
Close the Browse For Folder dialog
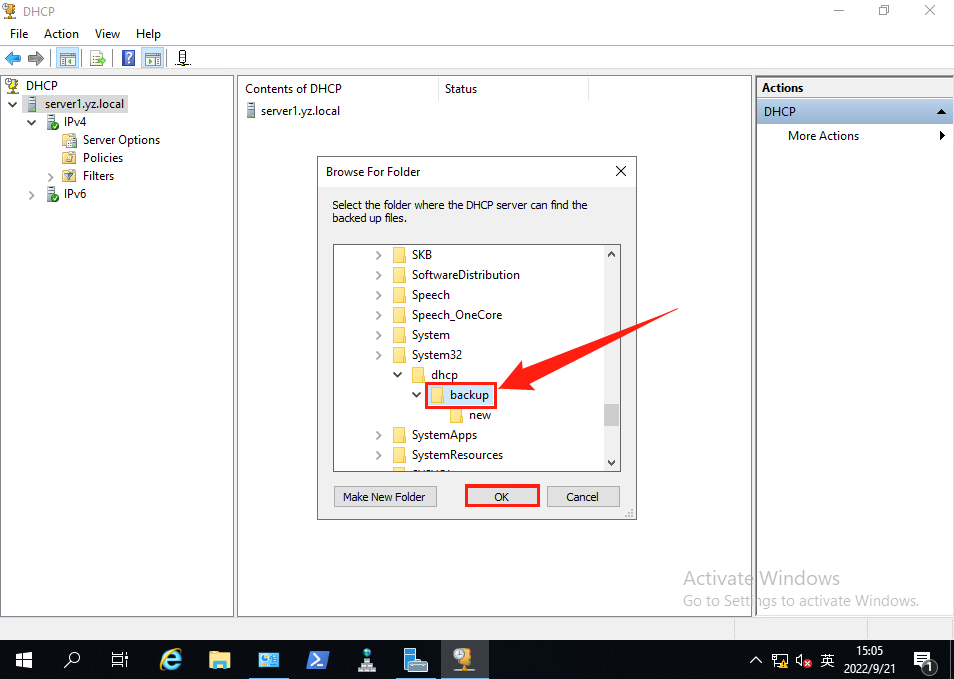point(621,172)
